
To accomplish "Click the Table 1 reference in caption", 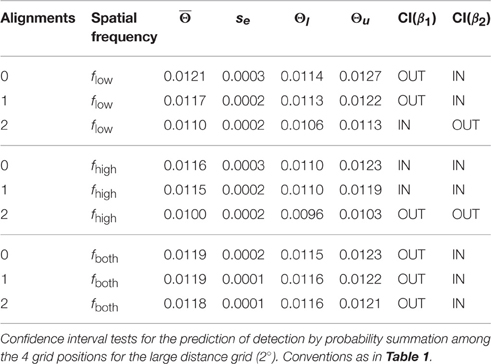I will [407, 357].
